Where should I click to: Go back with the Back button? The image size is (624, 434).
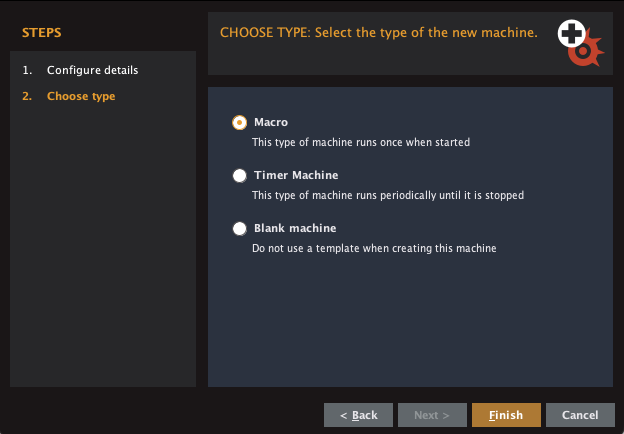pyautogui.click(x=358, y=415)
